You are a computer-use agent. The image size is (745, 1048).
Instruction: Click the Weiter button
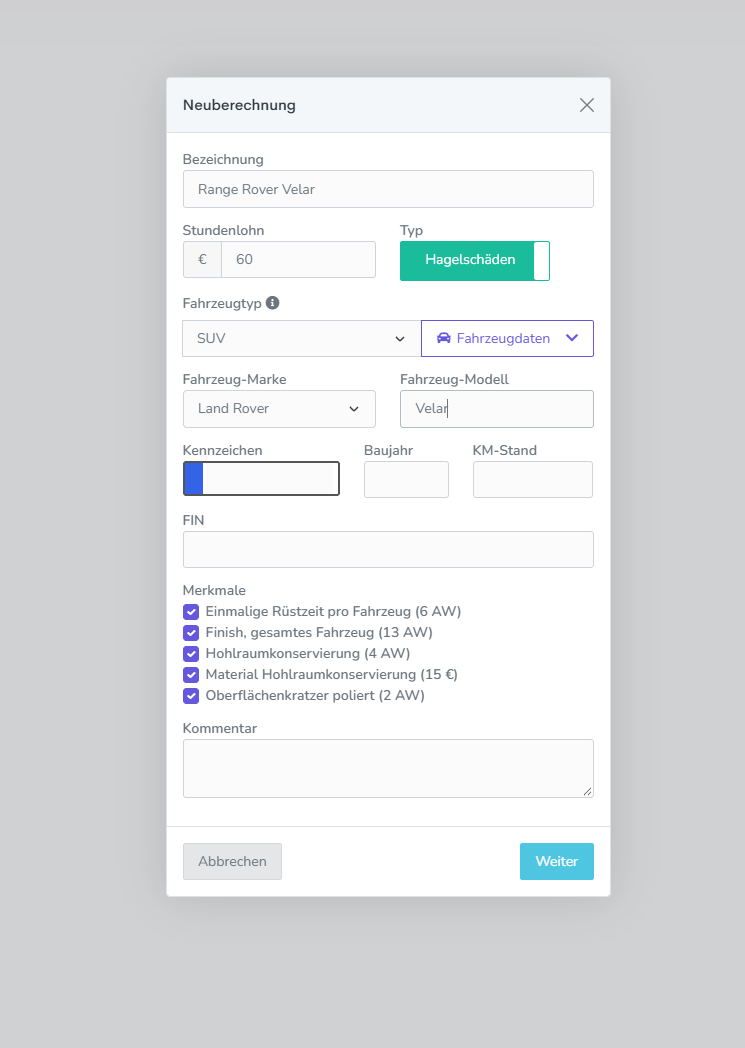(x=557, y=862)
